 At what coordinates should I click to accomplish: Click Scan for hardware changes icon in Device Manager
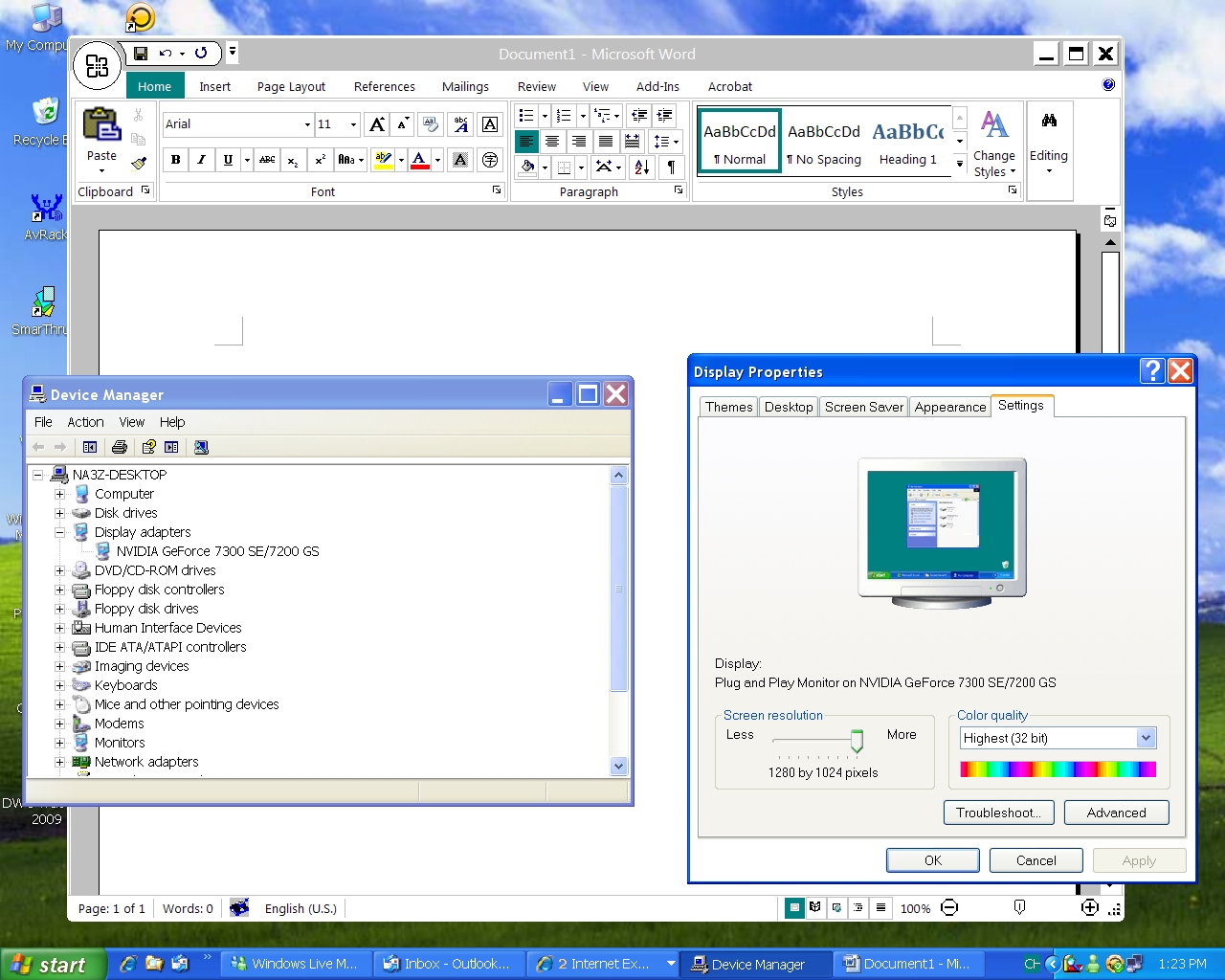[201, 447]
